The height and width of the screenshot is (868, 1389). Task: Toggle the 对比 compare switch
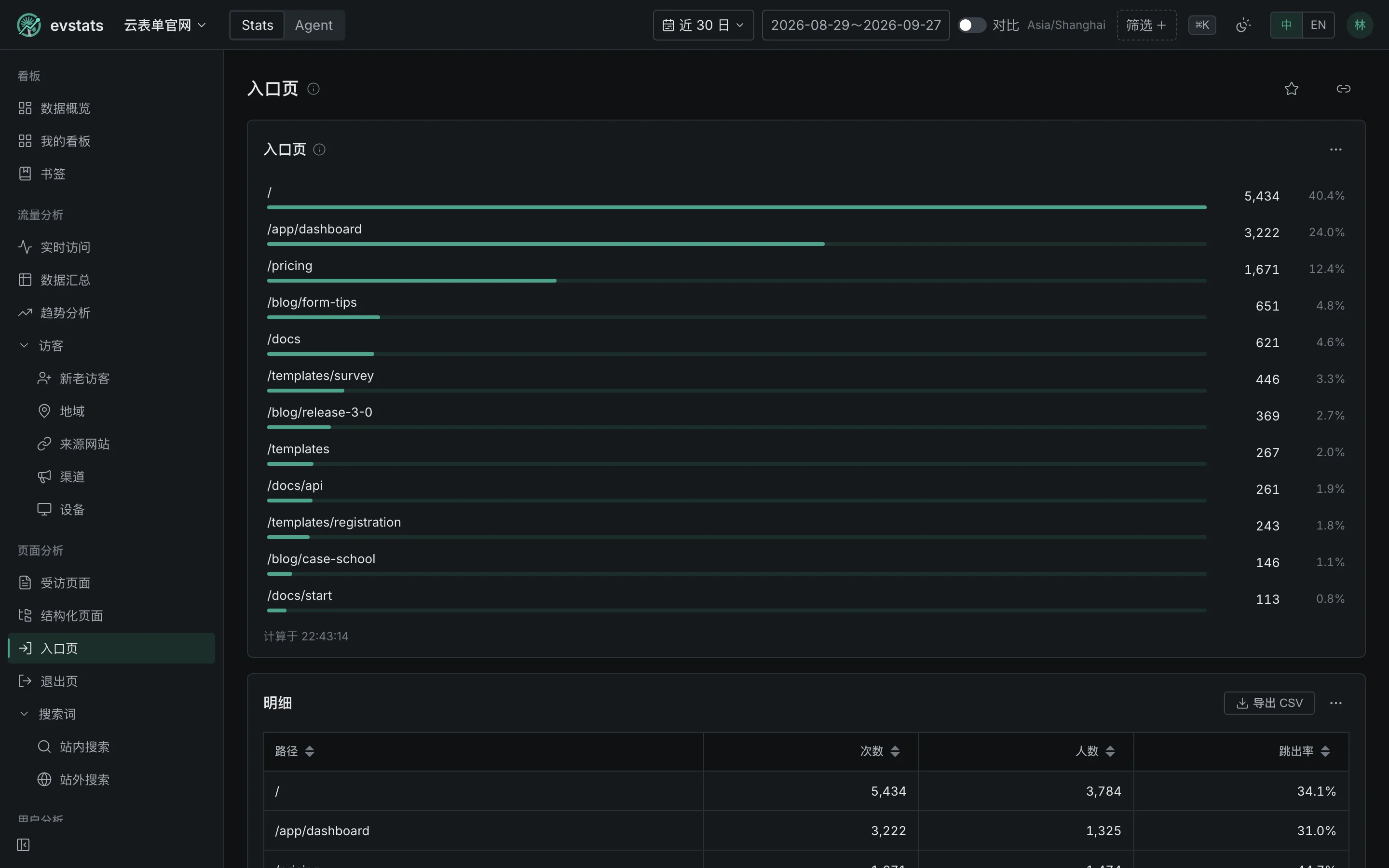[x=972, y=25]
